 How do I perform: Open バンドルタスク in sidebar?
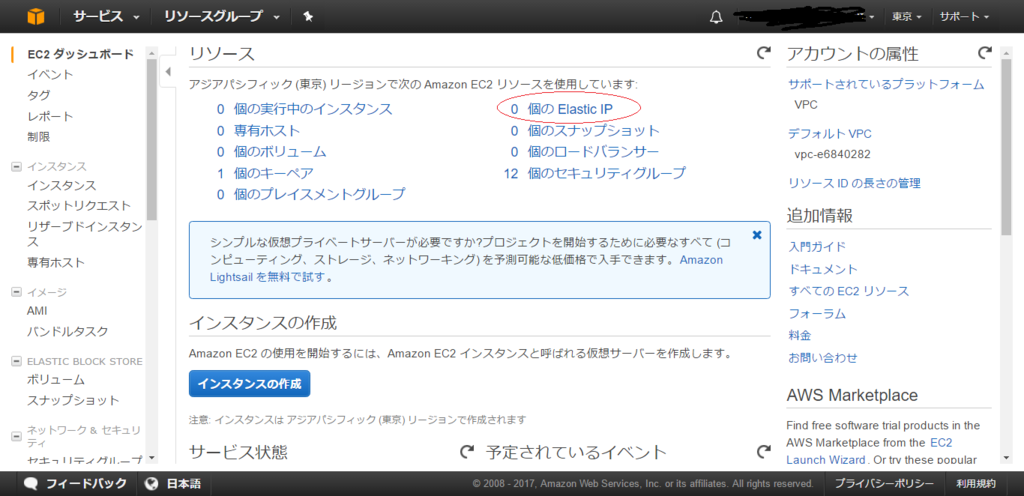[67, 332]
